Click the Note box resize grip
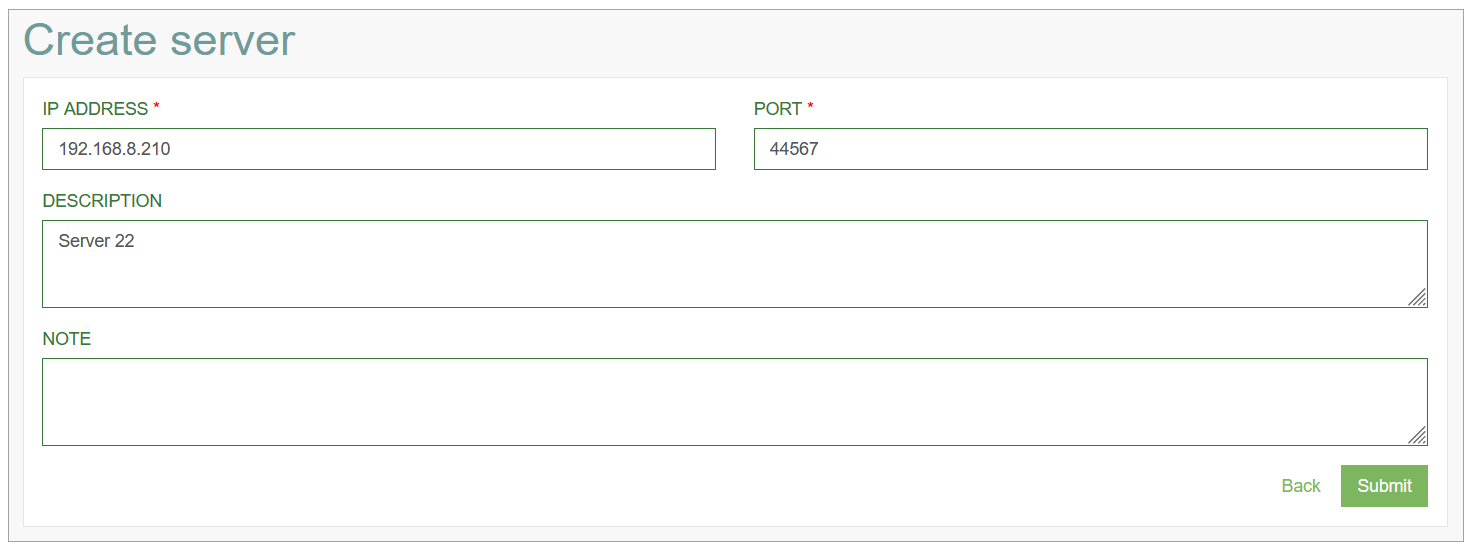1474x552 pixels. (1417, 435)
